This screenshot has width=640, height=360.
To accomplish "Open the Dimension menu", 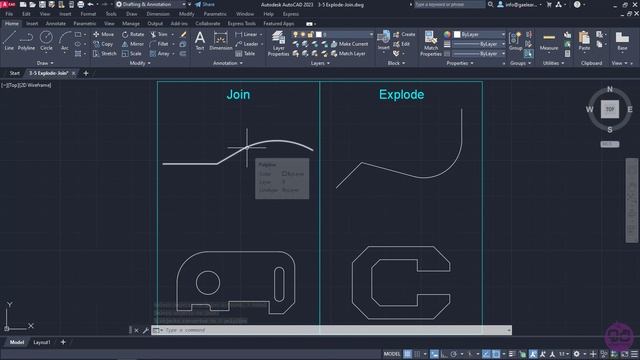I will click(x=158, y=14).
